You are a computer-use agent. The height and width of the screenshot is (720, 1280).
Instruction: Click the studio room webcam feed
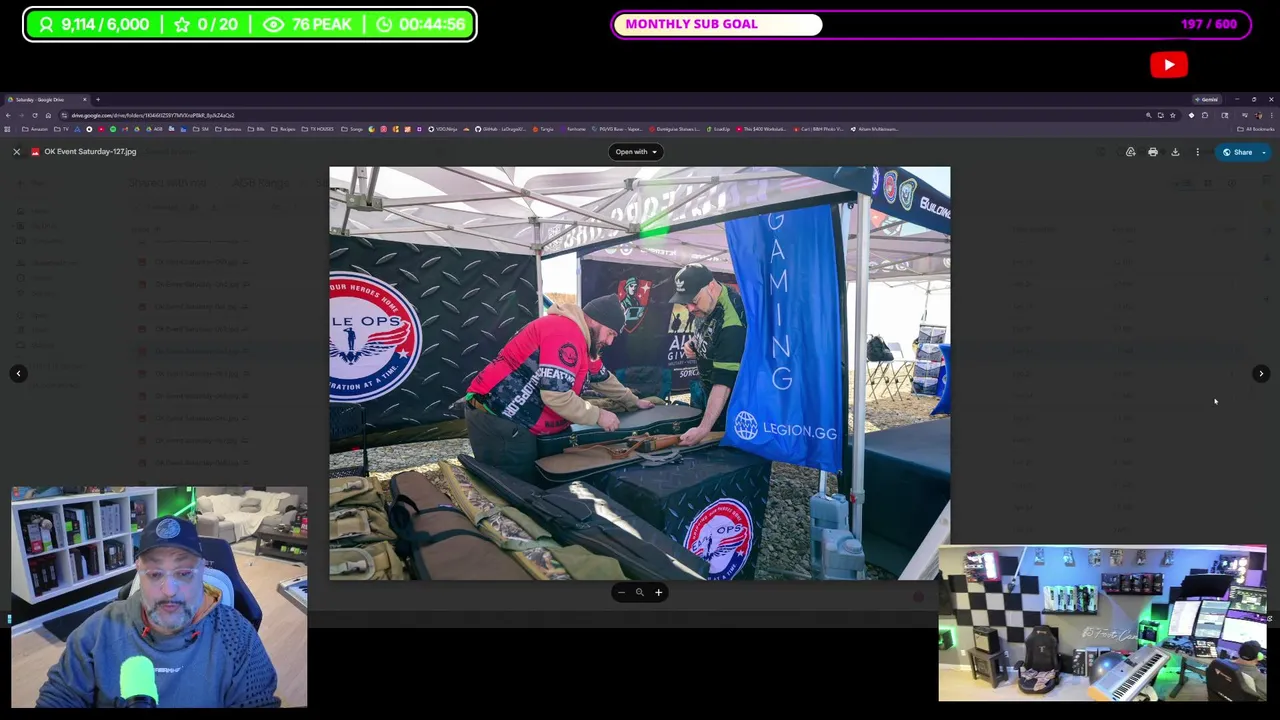1102,623
